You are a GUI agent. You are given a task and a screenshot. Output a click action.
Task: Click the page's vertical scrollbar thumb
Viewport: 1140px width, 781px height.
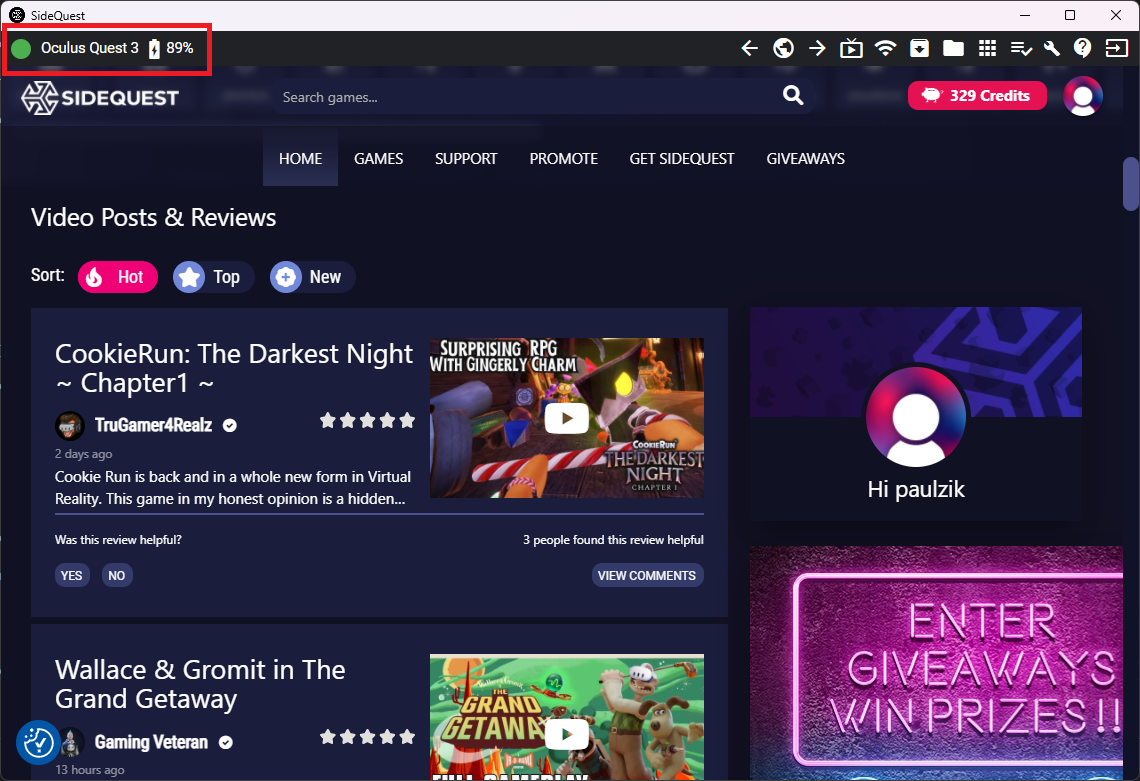coord(1131,183)
